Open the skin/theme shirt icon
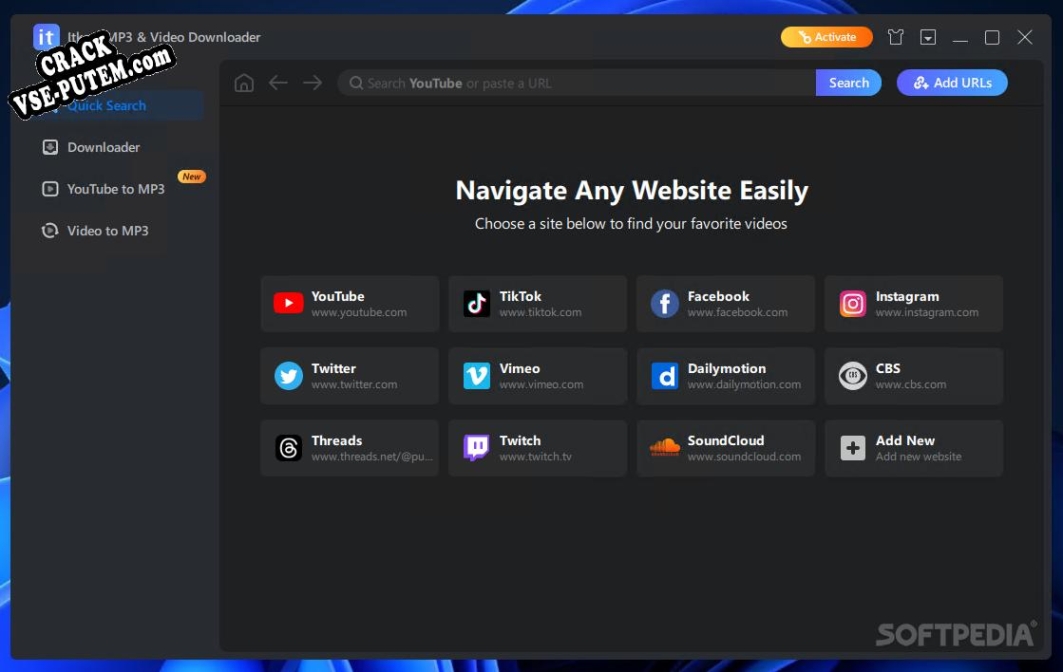The height and width of the screenshot is (672, 1063). pyautogui.click(x=896, y=37)
